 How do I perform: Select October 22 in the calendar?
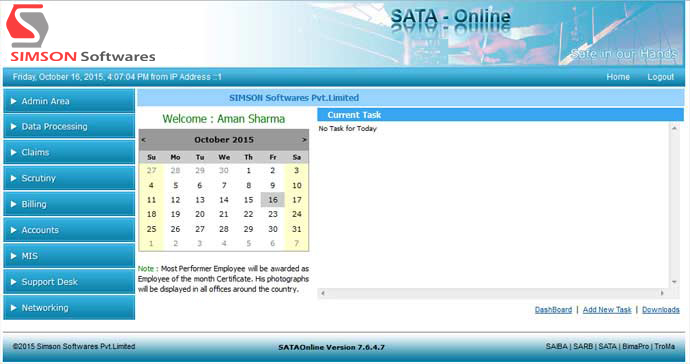(249, 214)
